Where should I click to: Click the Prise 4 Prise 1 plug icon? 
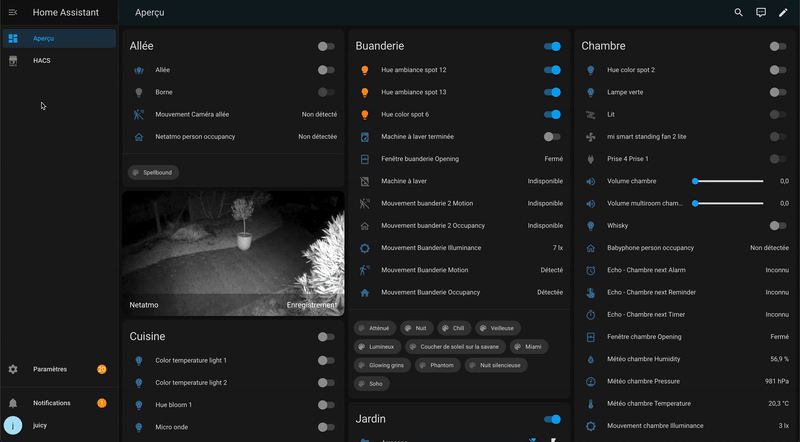(x=591, y=159)
